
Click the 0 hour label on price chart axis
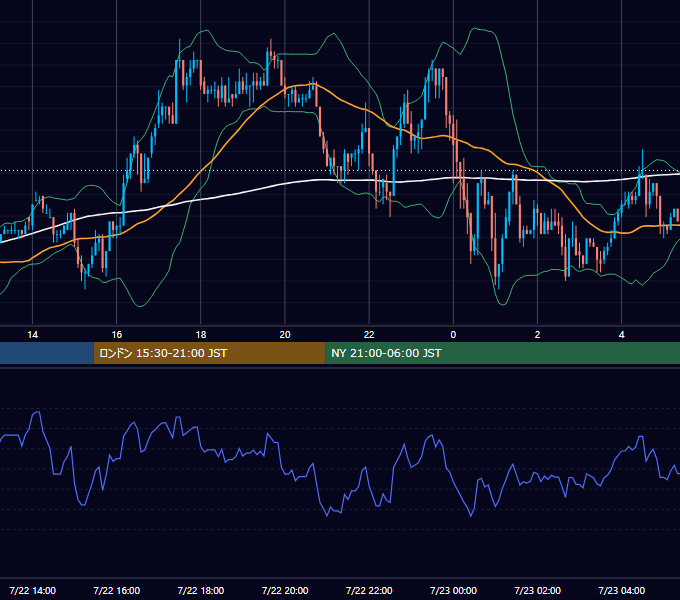[453, 335]
